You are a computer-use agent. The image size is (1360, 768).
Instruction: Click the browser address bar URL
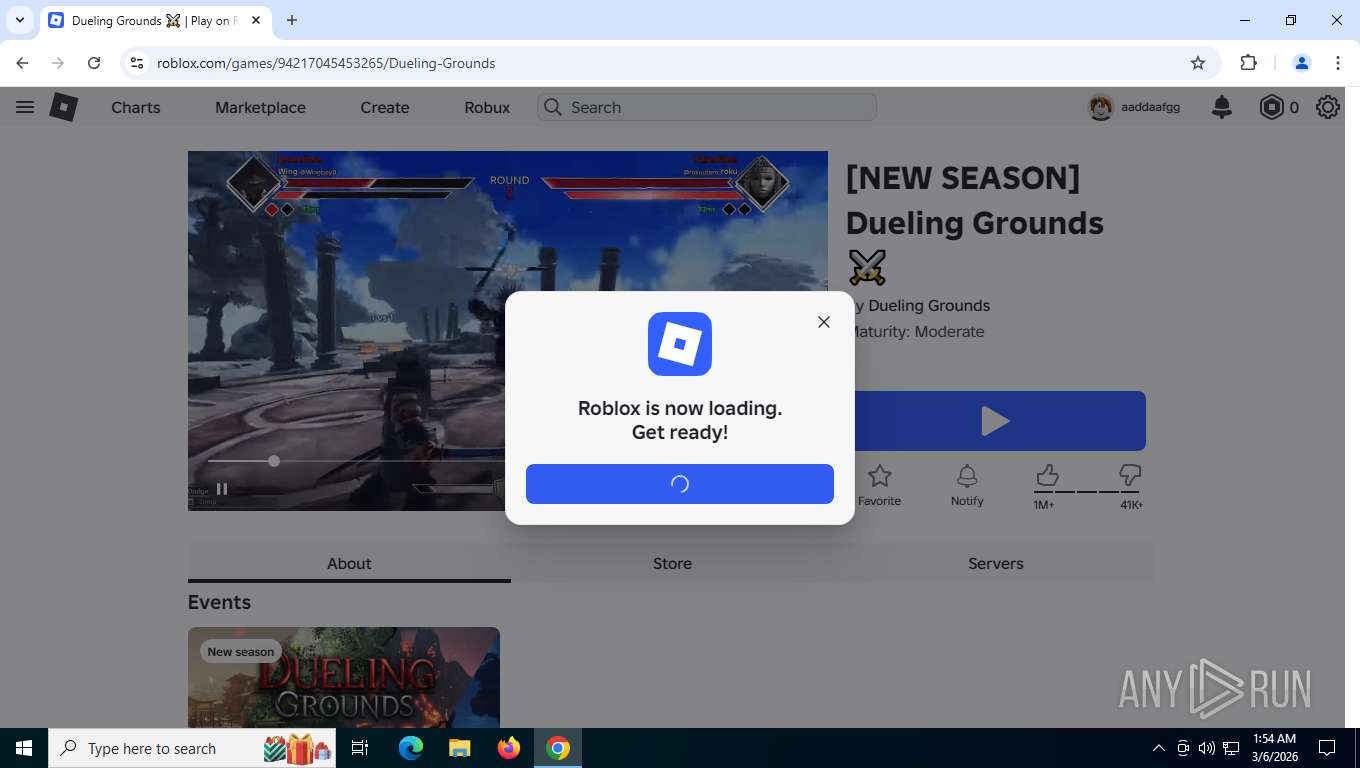point(326,63)
